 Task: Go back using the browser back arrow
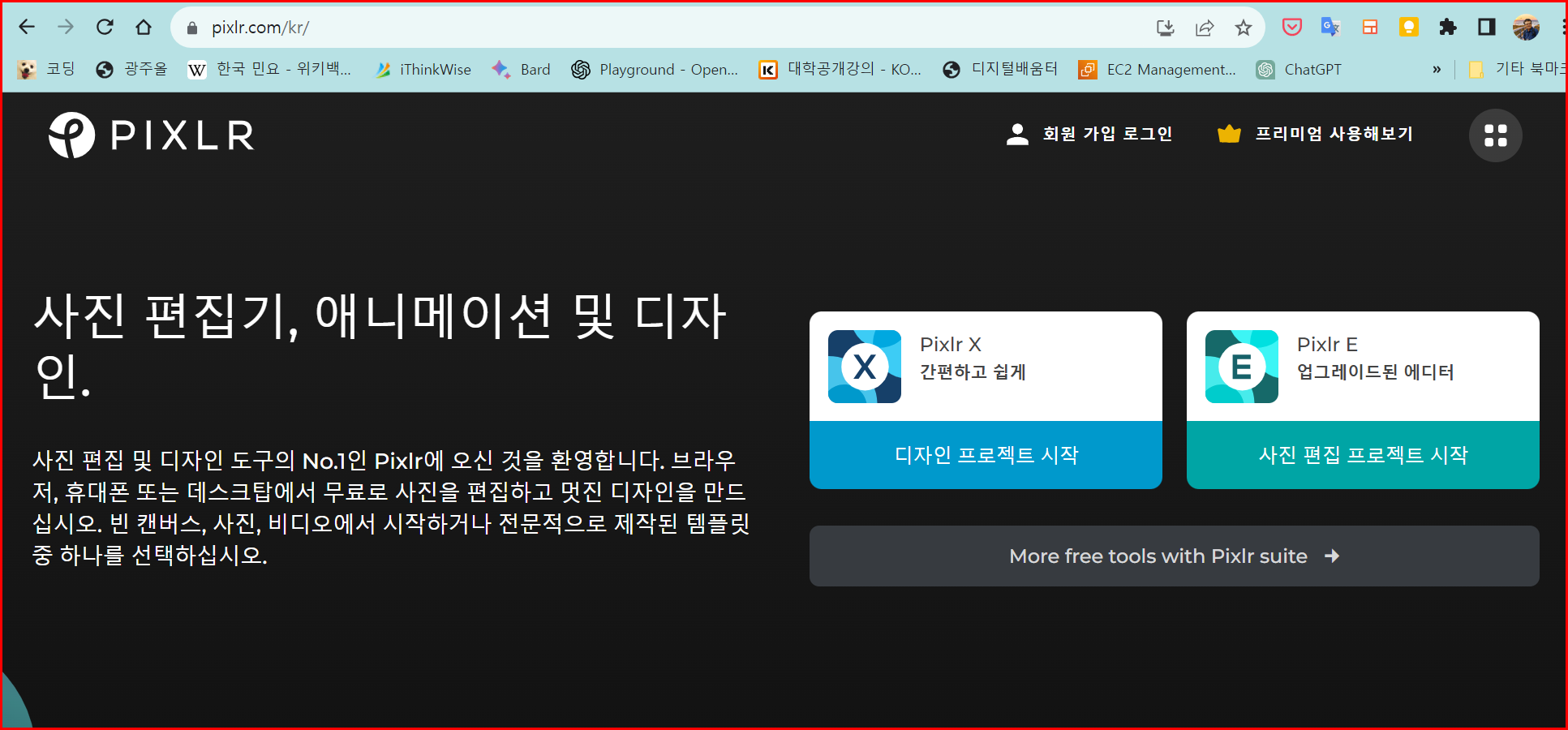point(27,28)
